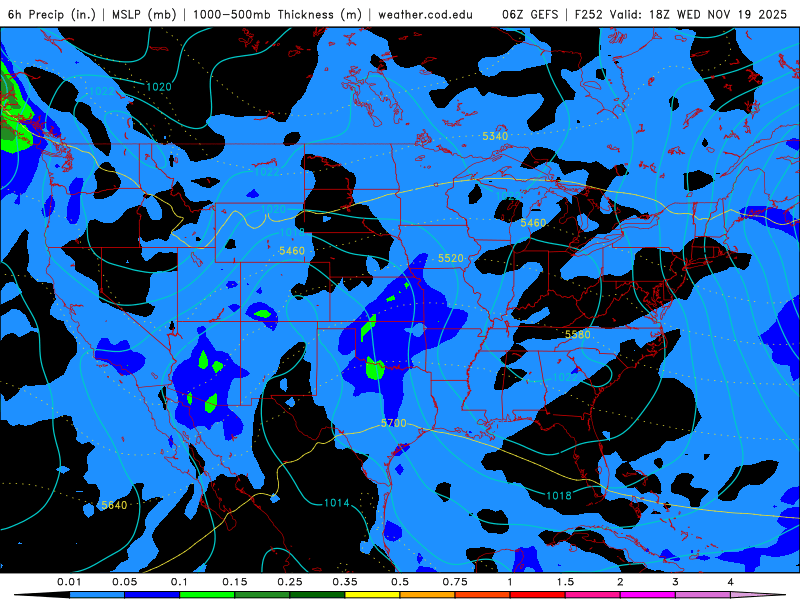Click the 0.75 legend value
Image resolution: width=800 pixels, height=600 pixels.
[x=455, y=582]
